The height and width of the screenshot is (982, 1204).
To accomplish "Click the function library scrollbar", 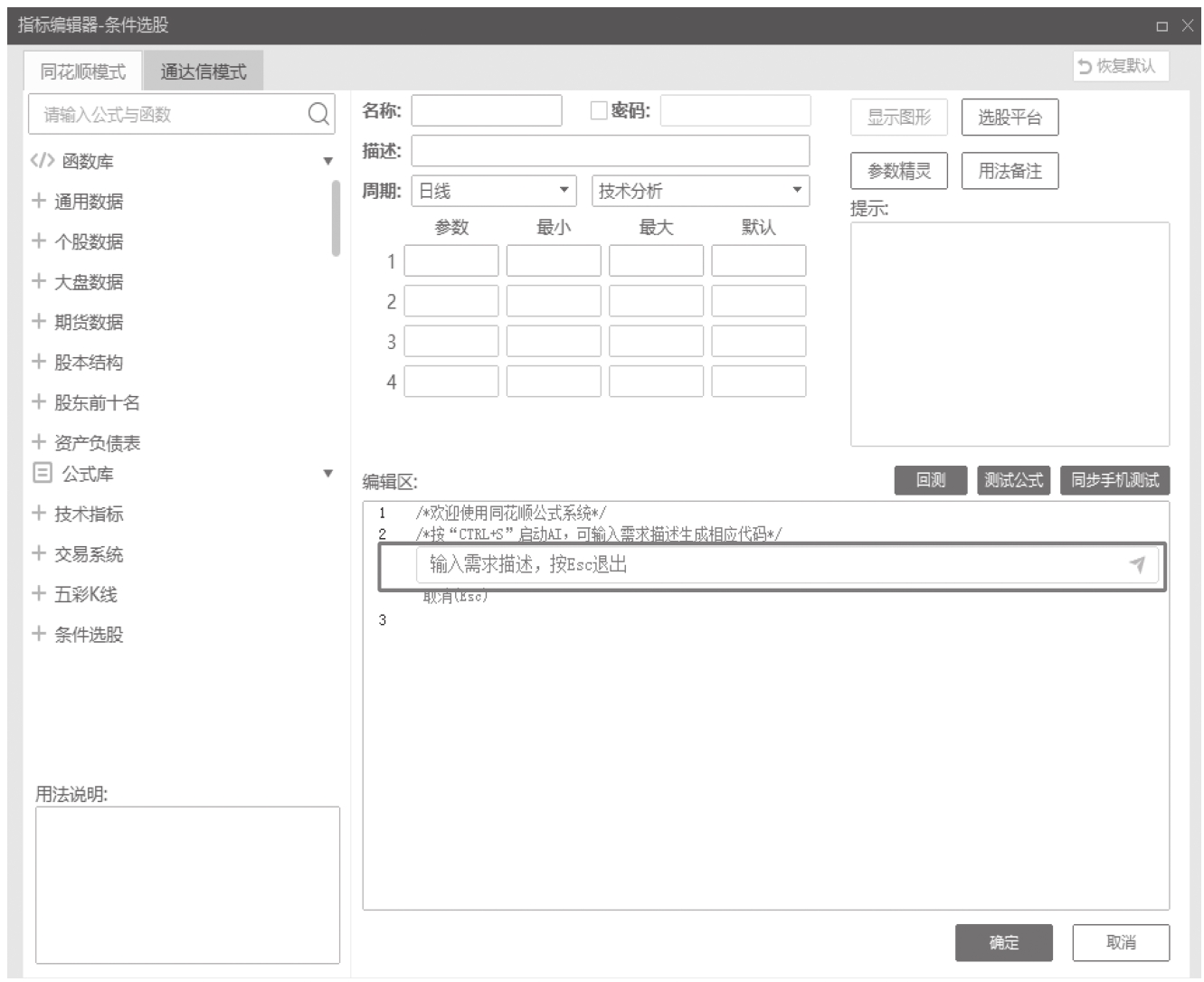I will pyautogui.click(x=336, y=219).
